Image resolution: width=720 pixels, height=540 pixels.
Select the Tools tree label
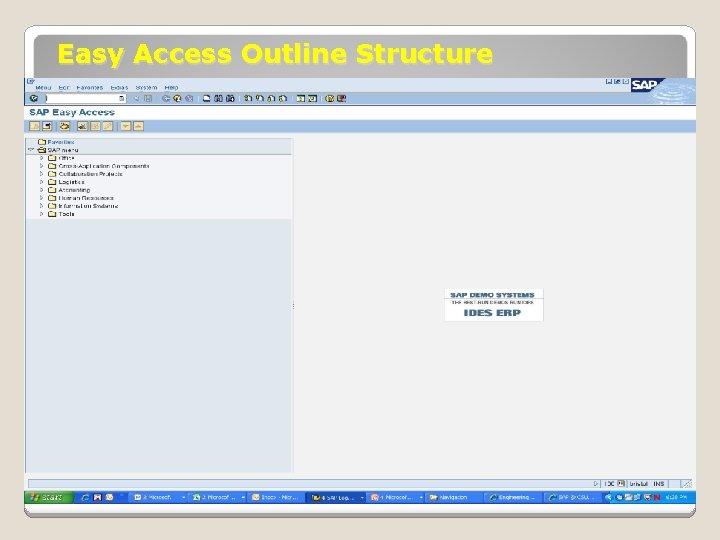[x=66, y=214]
